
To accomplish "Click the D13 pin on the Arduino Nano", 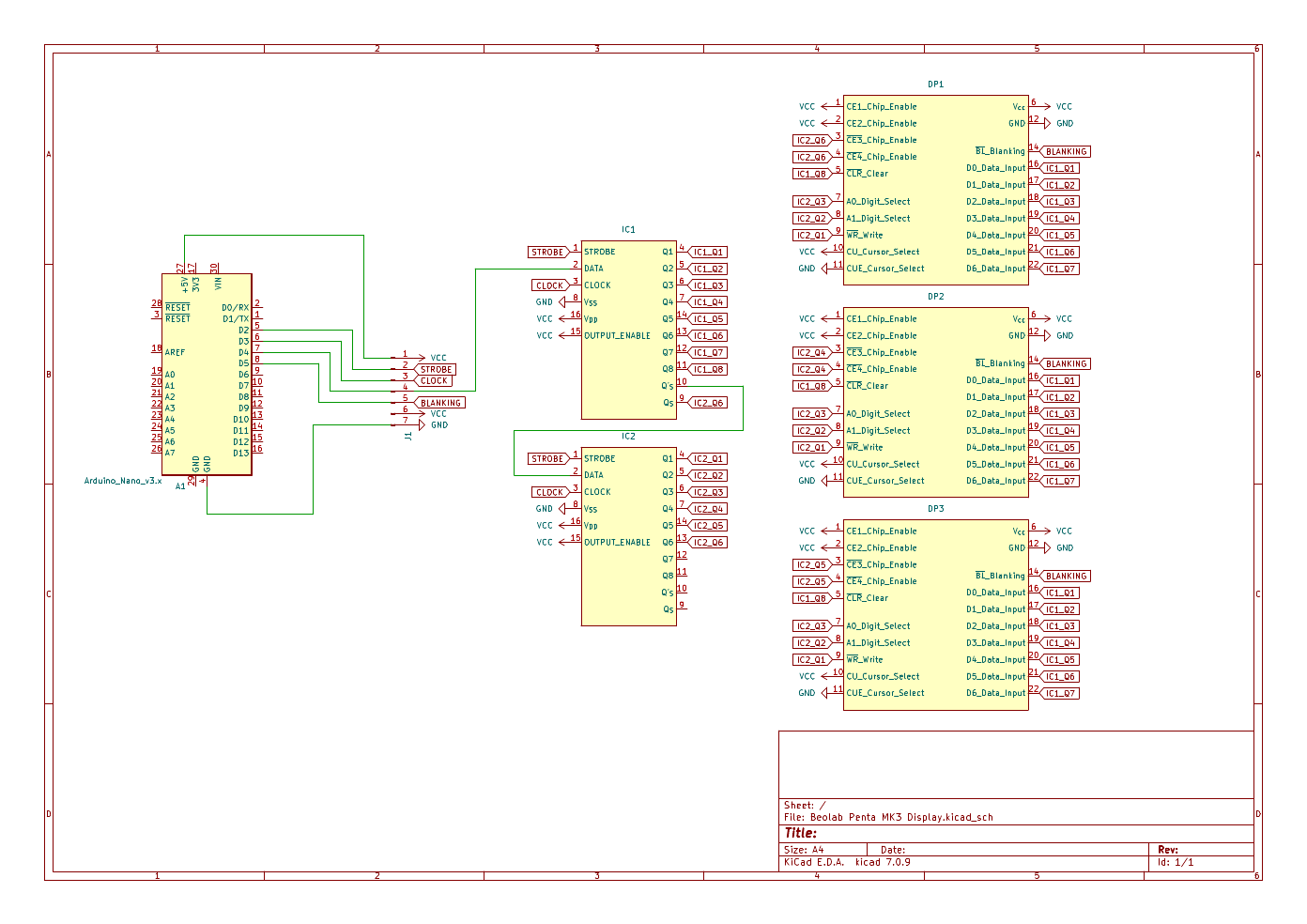I will click(x=241, y=454).
